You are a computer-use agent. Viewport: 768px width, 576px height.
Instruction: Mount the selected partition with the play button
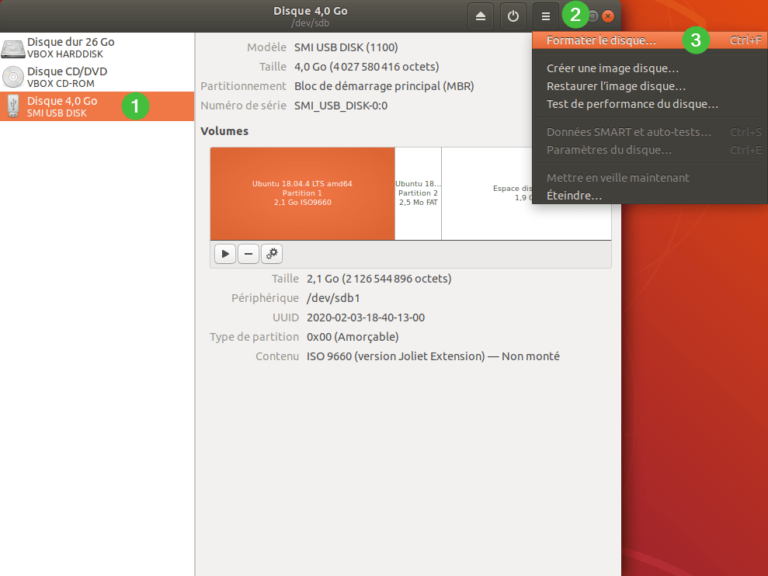tap(225, 254)
